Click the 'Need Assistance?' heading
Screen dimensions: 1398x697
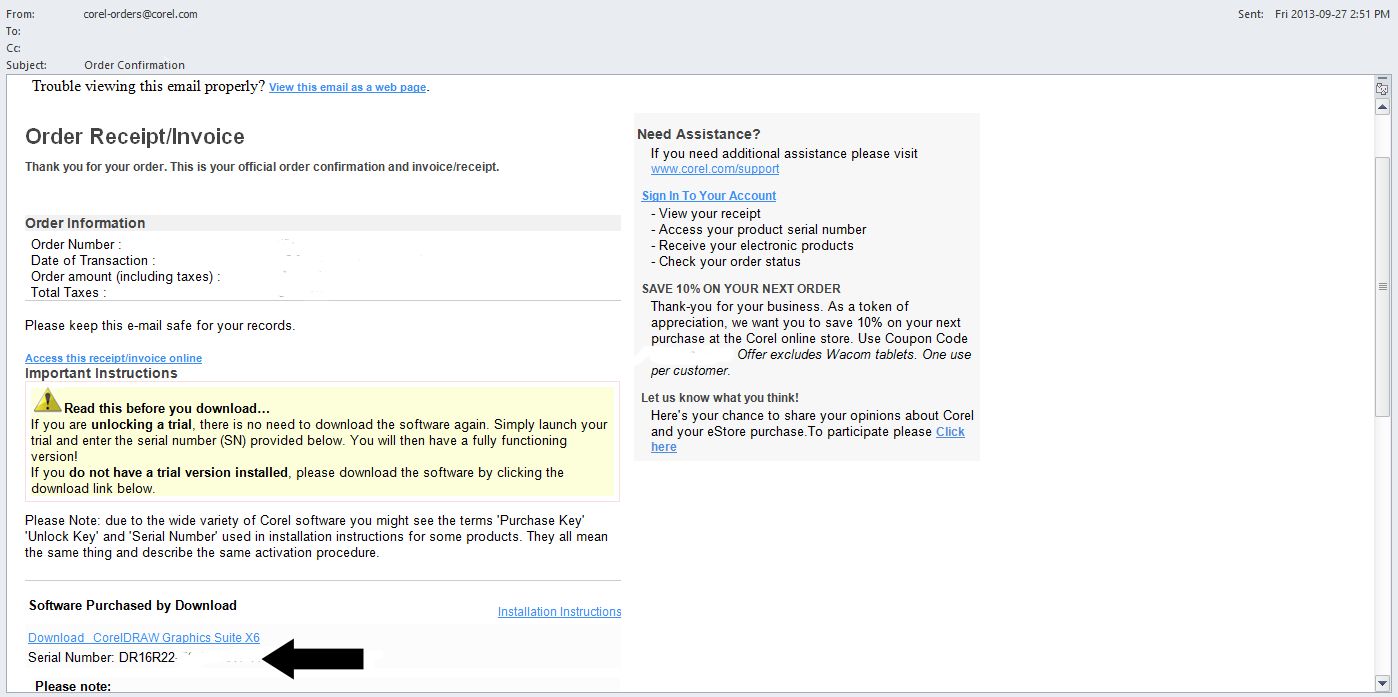(699, 134)
